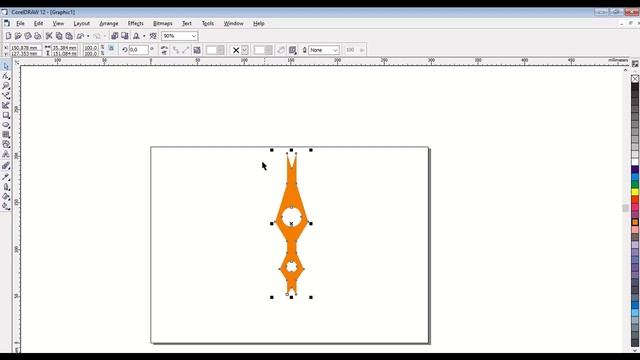Select the Shape tool
The image size is (640, 360).
coord(6,76)
